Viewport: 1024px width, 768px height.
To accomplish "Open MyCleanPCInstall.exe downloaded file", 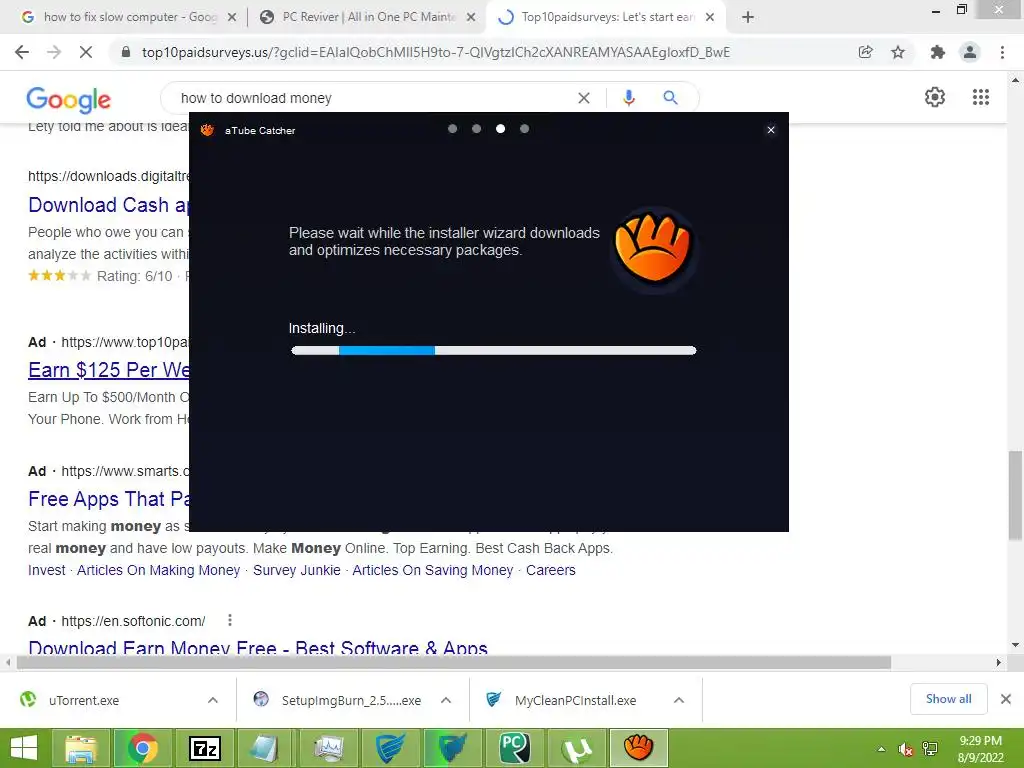I will pos(575,700).
